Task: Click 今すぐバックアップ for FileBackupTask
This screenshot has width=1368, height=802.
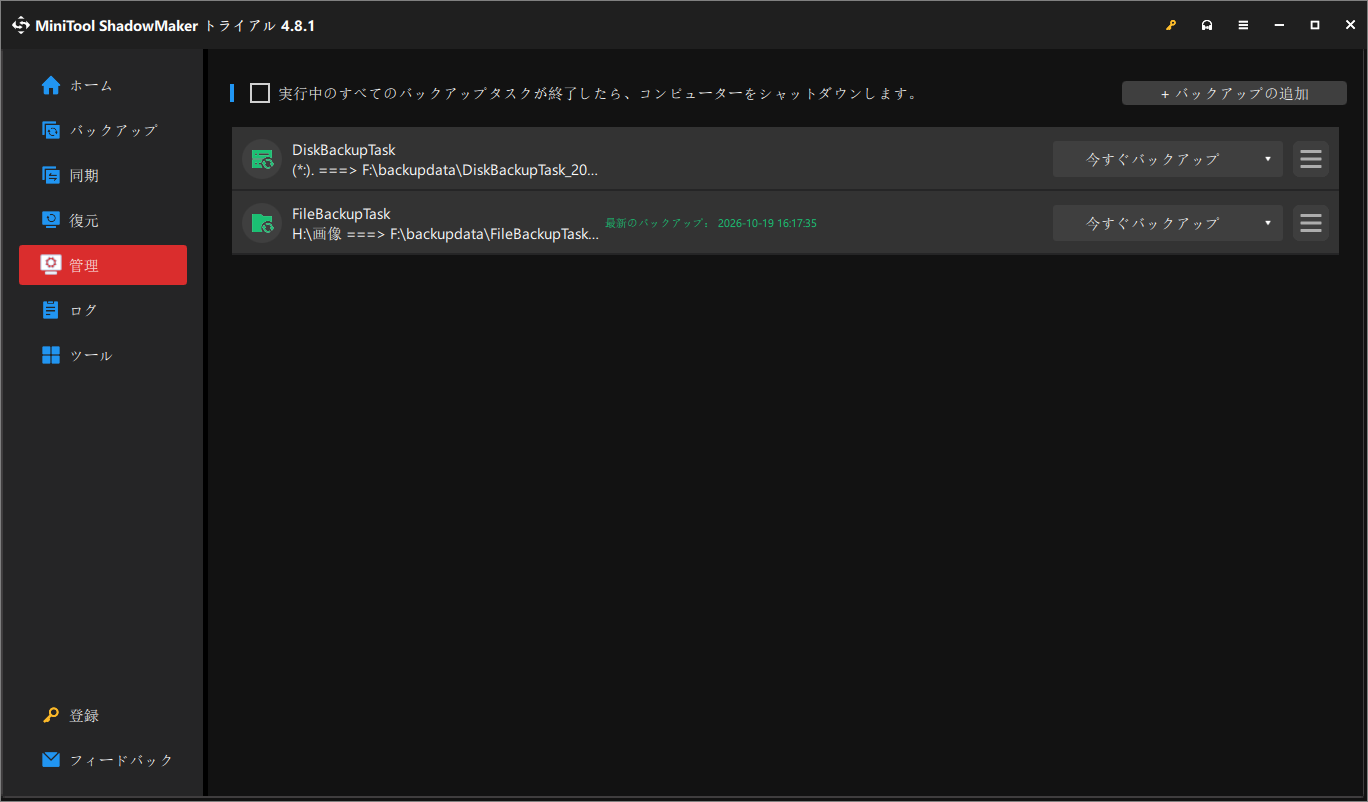Action: point(1152,223)
